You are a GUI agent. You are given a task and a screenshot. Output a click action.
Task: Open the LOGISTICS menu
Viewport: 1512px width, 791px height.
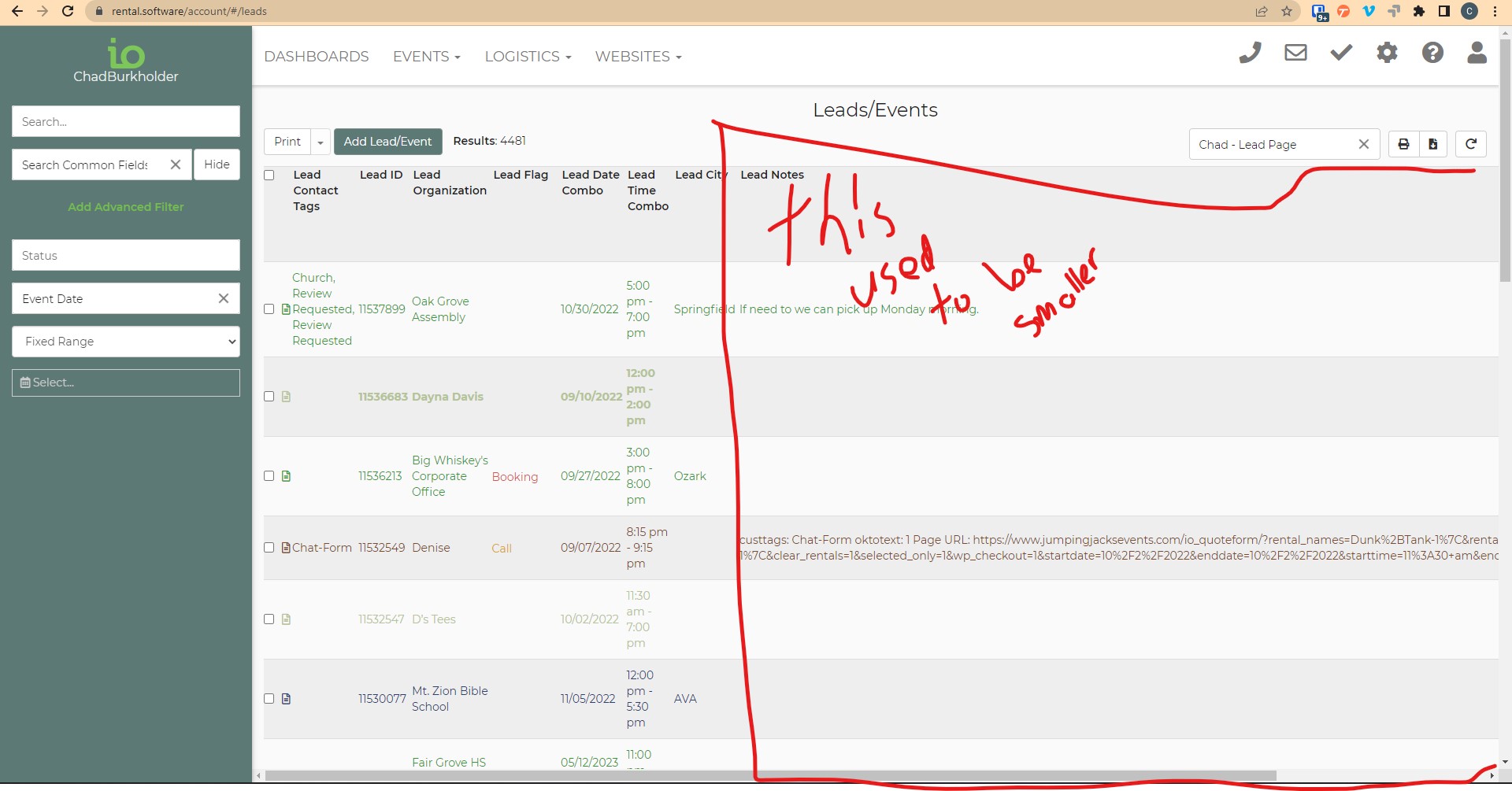pos(528,57)
